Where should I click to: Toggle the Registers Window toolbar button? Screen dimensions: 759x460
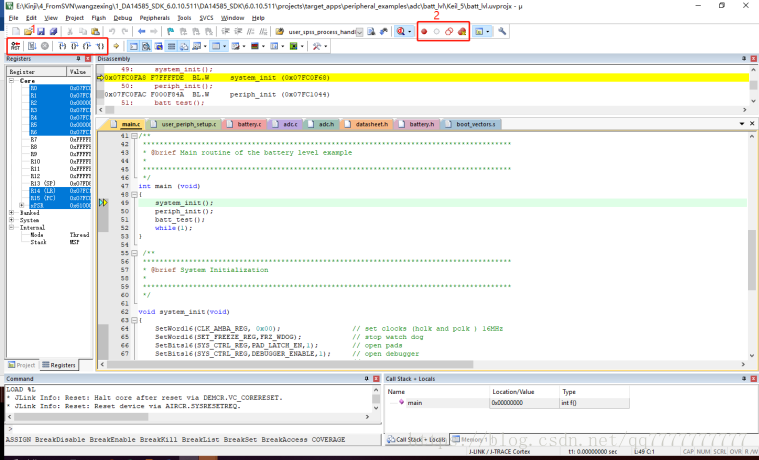coord(171,46)
